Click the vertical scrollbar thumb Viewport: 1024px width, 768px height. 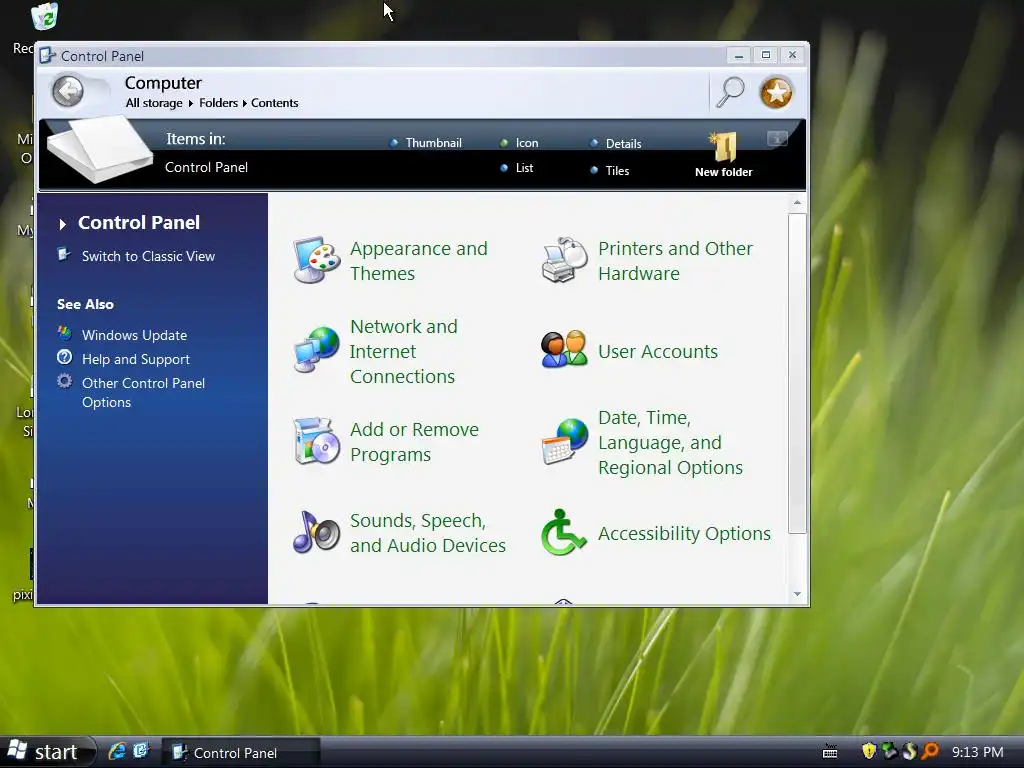[797, 374]
